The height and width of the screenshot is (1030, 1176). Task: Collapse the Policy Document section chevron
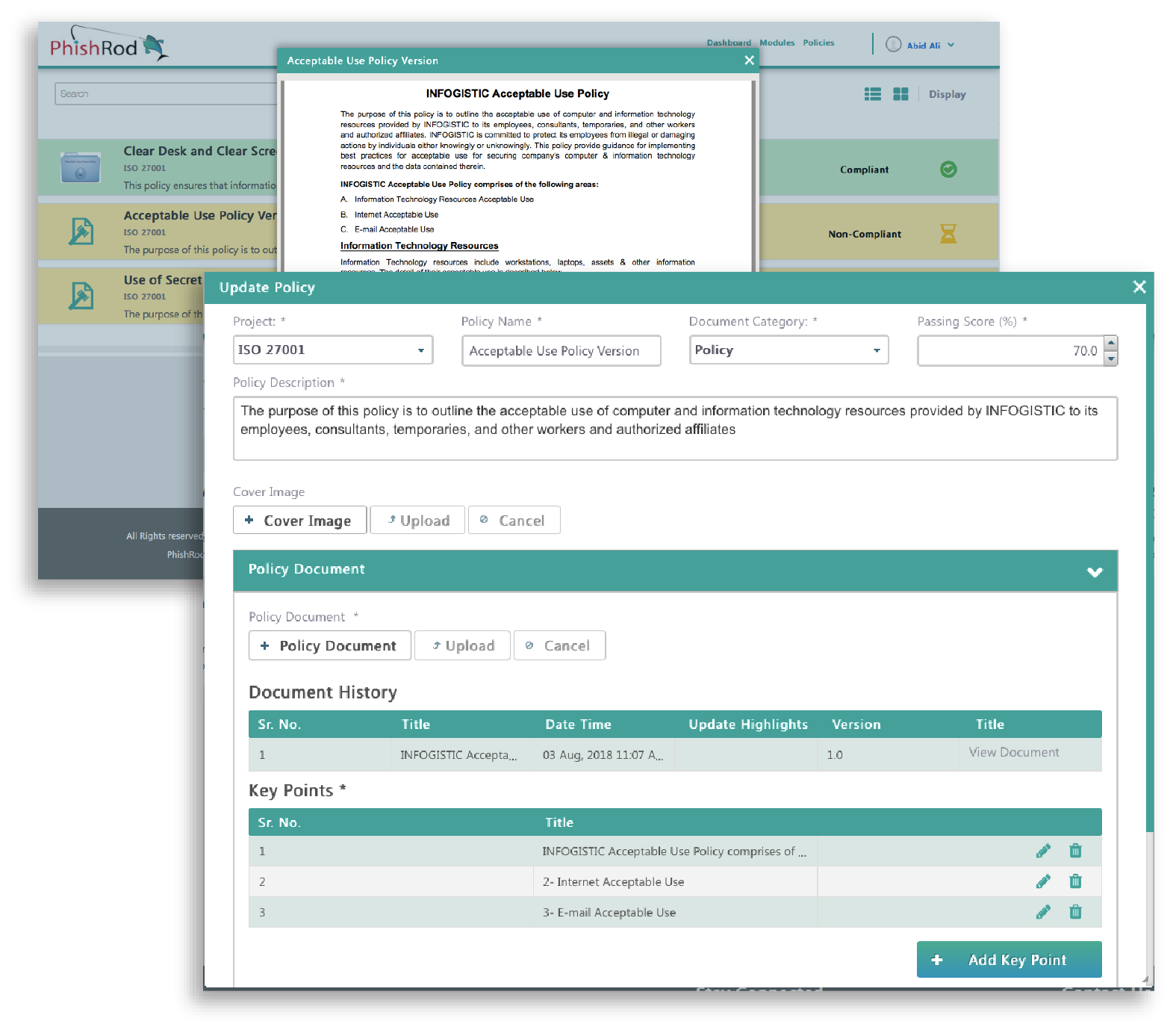tap(1095, 572)
